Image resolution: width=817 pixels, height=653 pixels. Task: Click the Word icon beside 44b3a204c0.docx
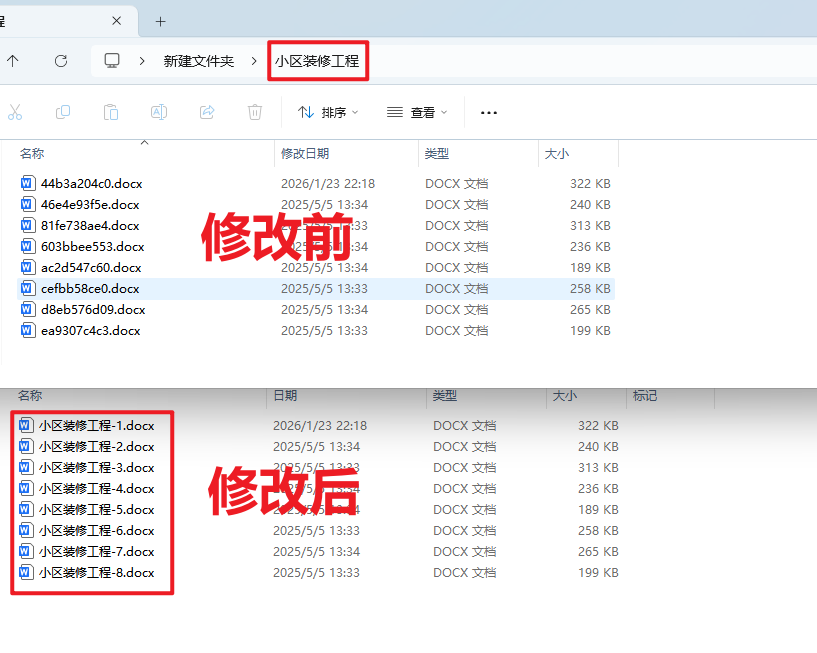(27, 183)
